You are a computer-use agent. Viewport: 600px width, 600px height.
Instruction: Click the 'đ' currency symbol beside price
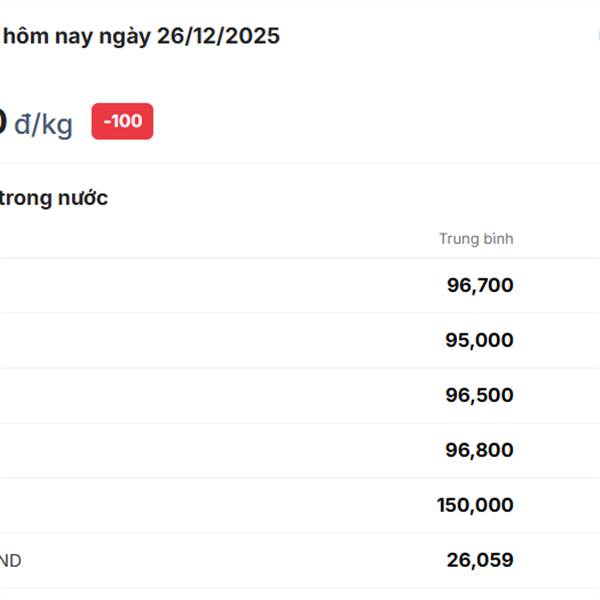click(x=23, y=125)
